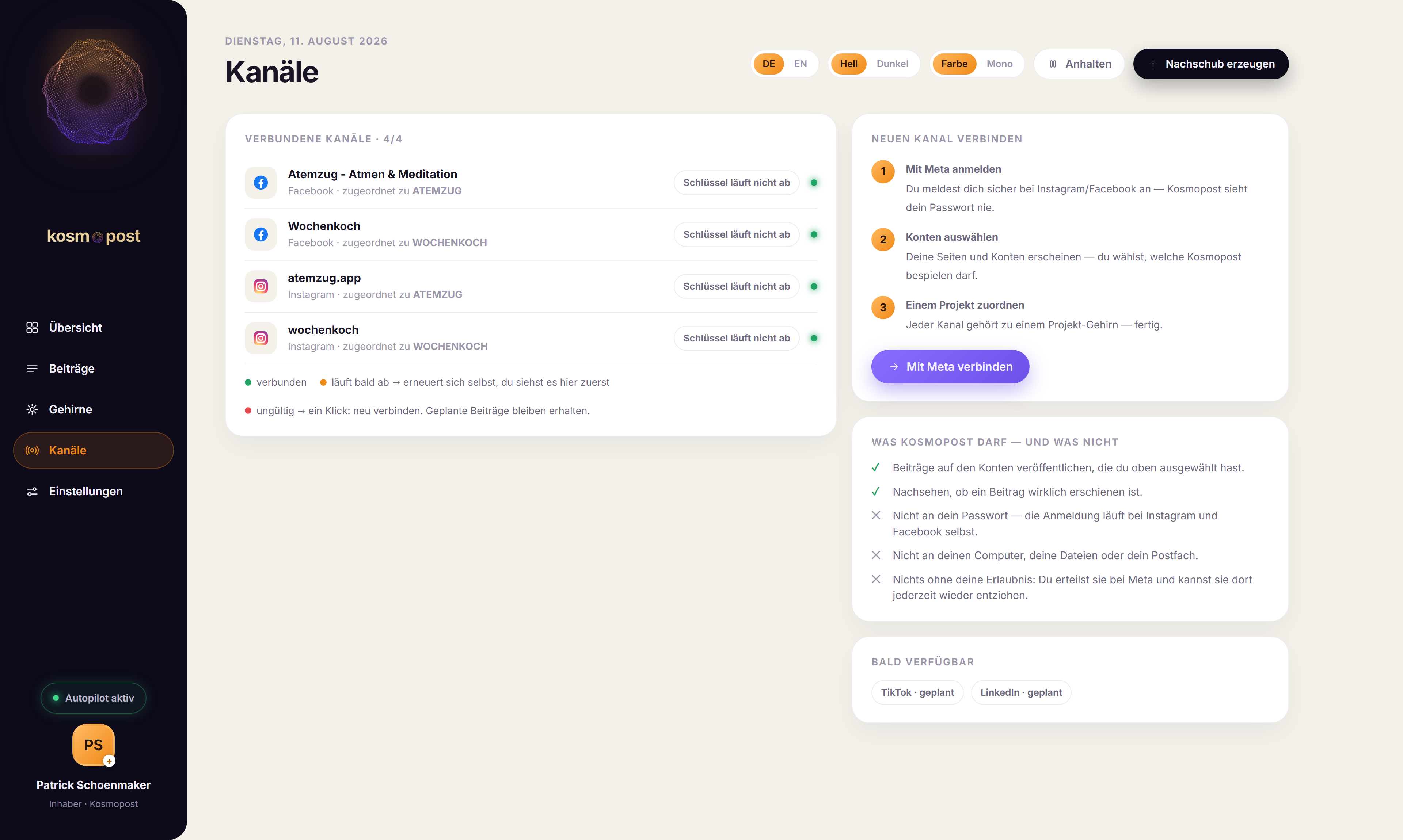Screen dimensions: 1403x840
Task: Click the Autopilot aktiv status pill
Action: (94, 698)
